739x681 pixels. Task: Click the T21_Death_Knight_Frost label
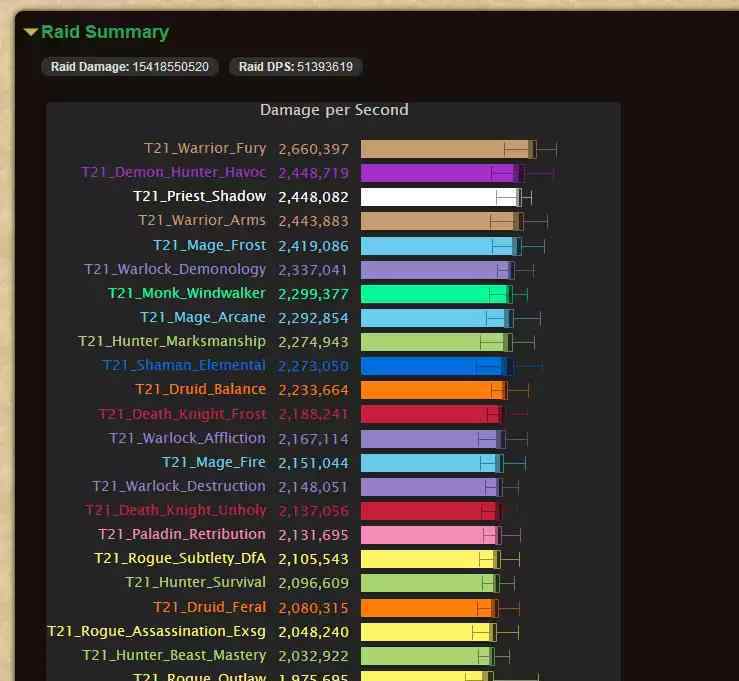[183, 414]
